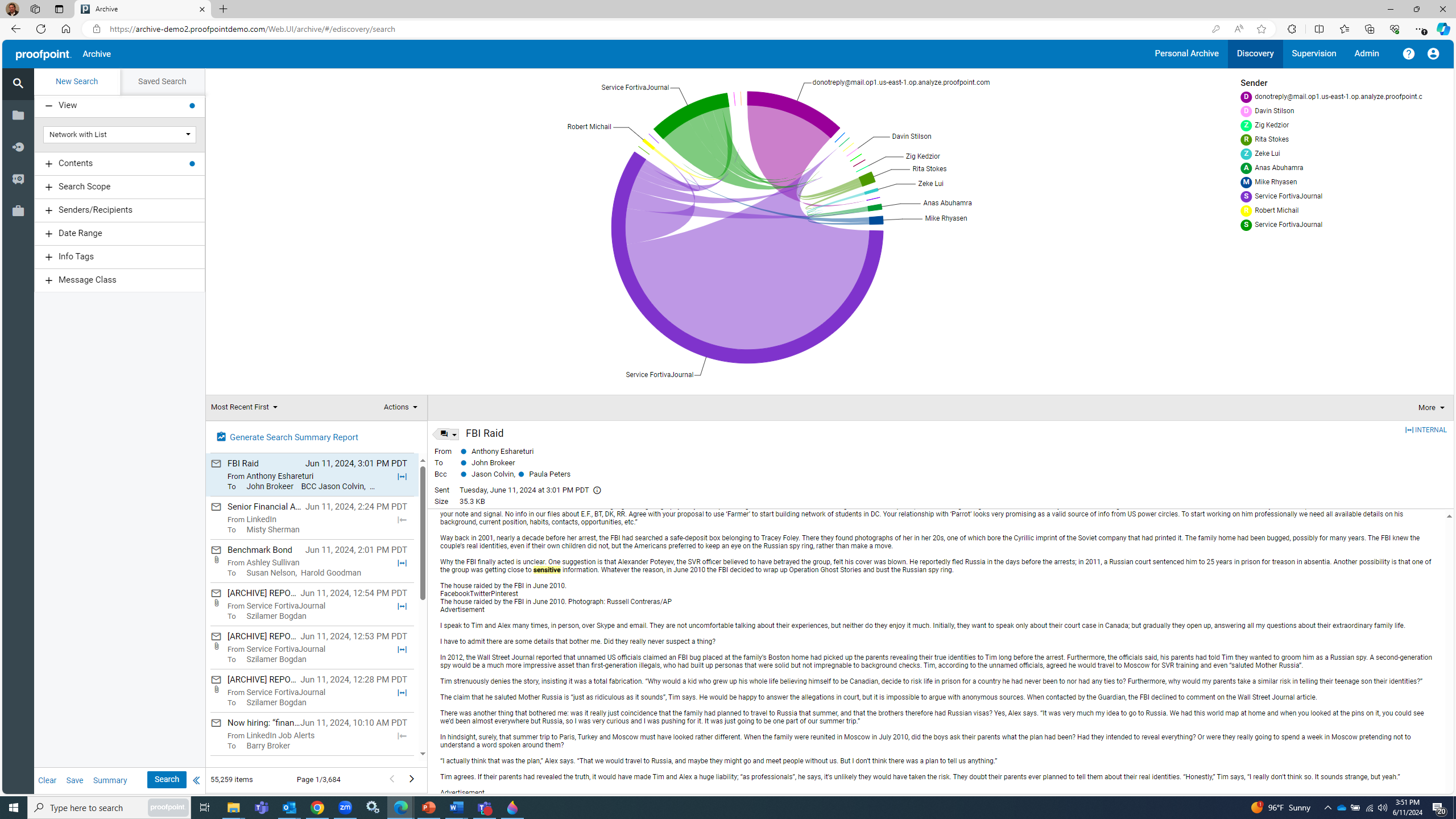Open the Network with List dropdown
Viewport: 1456px width, 819px height.
pos(119,135)
